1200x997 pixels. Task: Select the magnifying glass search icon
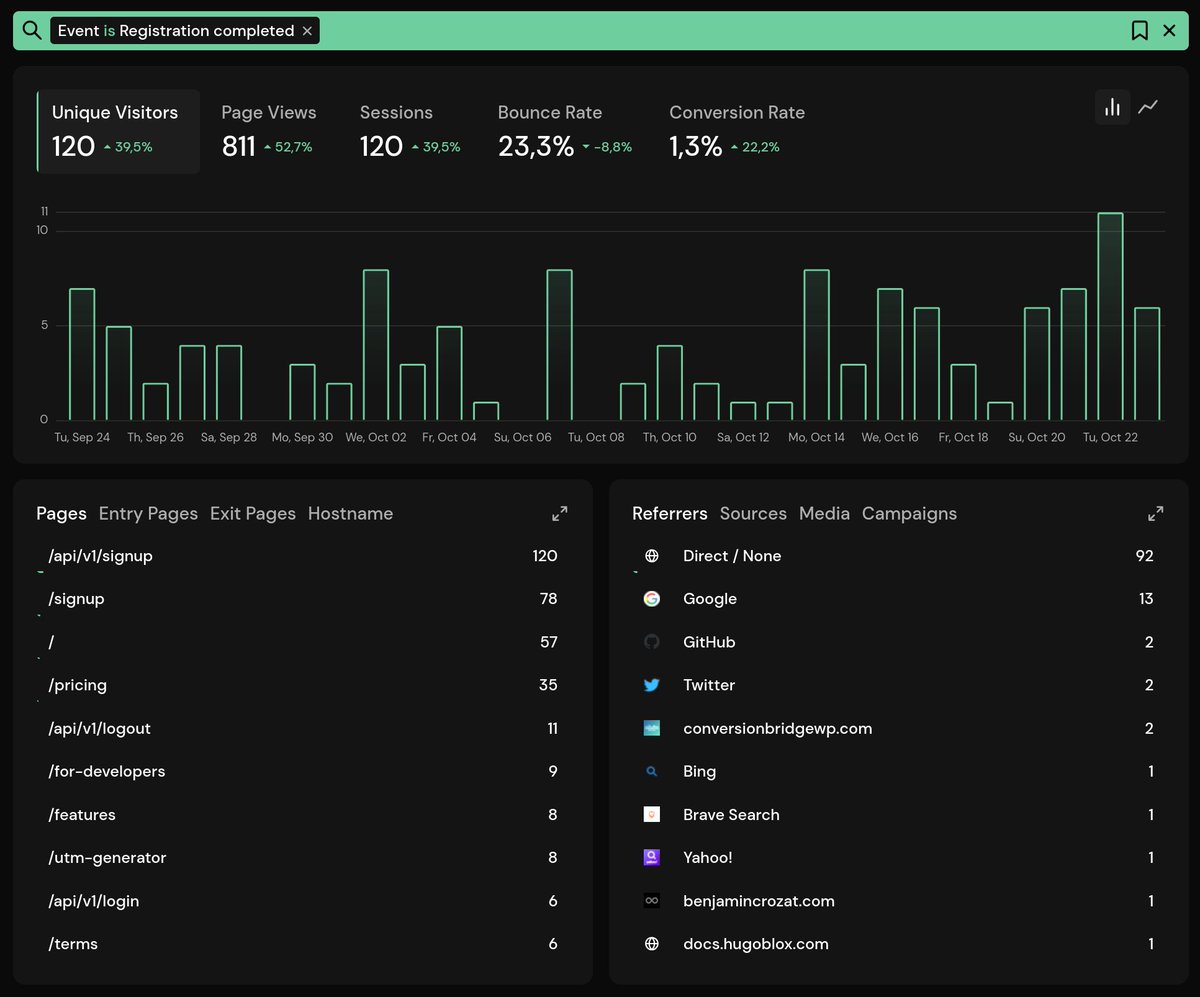point(29,30)
